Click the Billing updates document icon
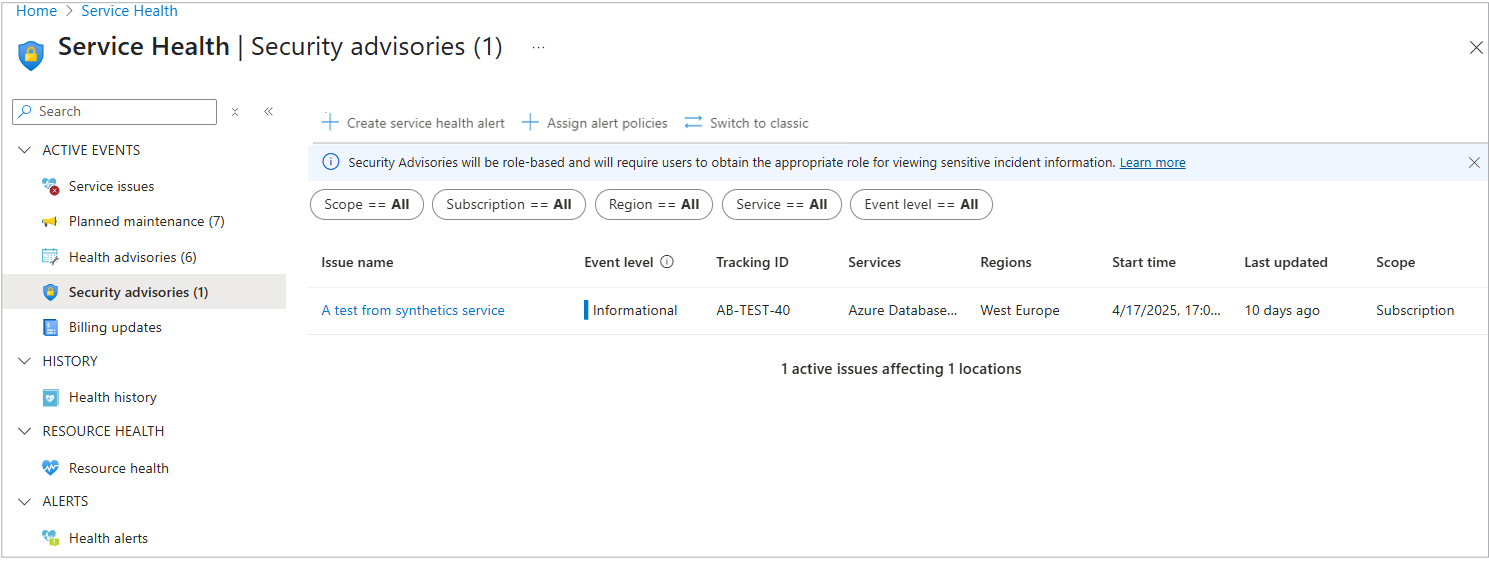Viewport: 1489px width, 563px height. click(x=50, y=328)
